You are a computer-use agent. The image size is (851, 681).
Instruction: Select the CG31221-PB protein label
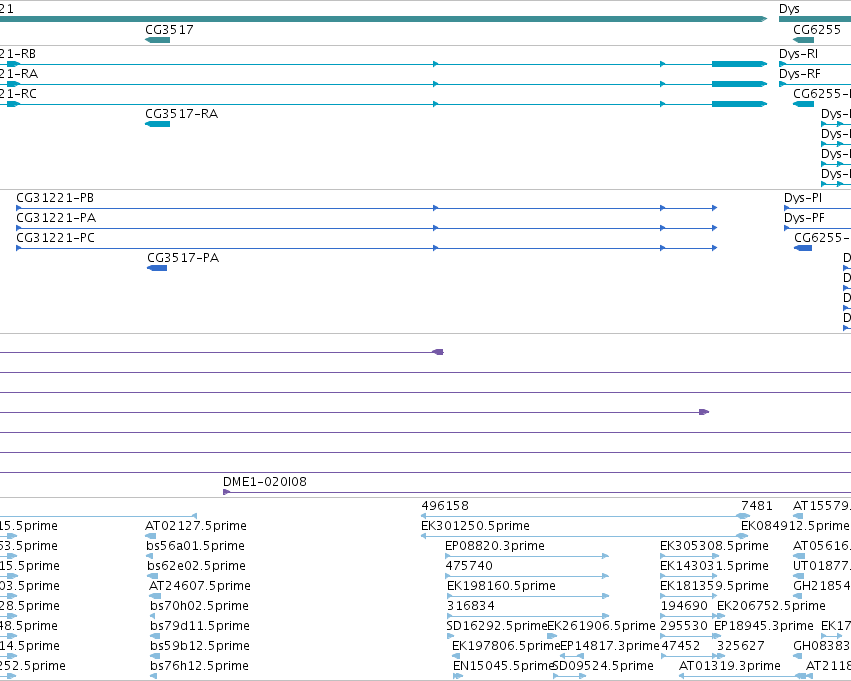[55, 198]
